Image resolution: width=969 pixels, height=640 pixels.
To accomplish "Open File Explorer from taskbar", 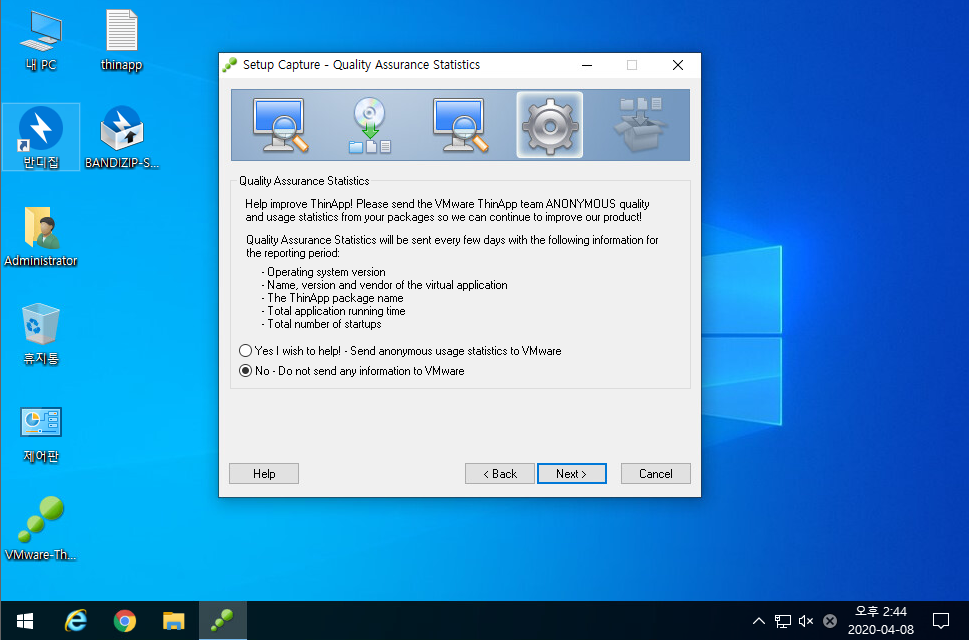I will point(174,621).
